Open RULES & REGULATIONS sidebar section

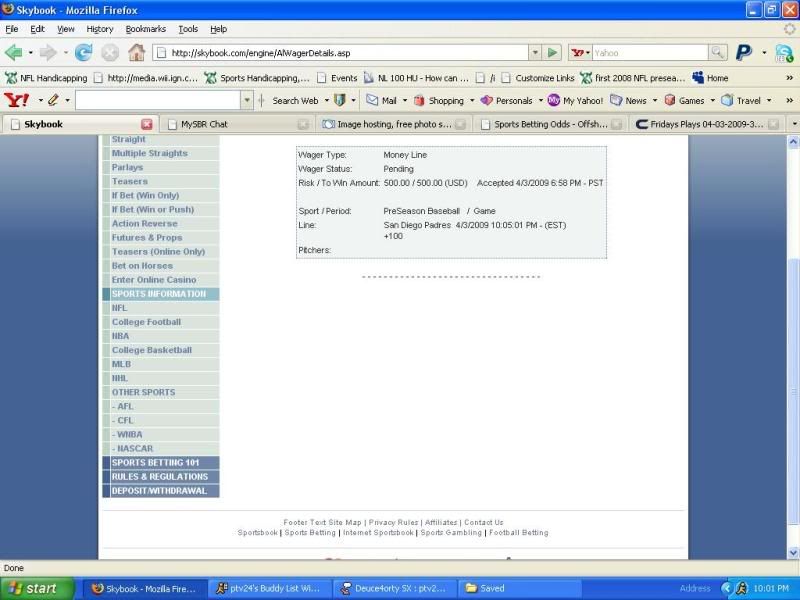click(x=161, y=477)
